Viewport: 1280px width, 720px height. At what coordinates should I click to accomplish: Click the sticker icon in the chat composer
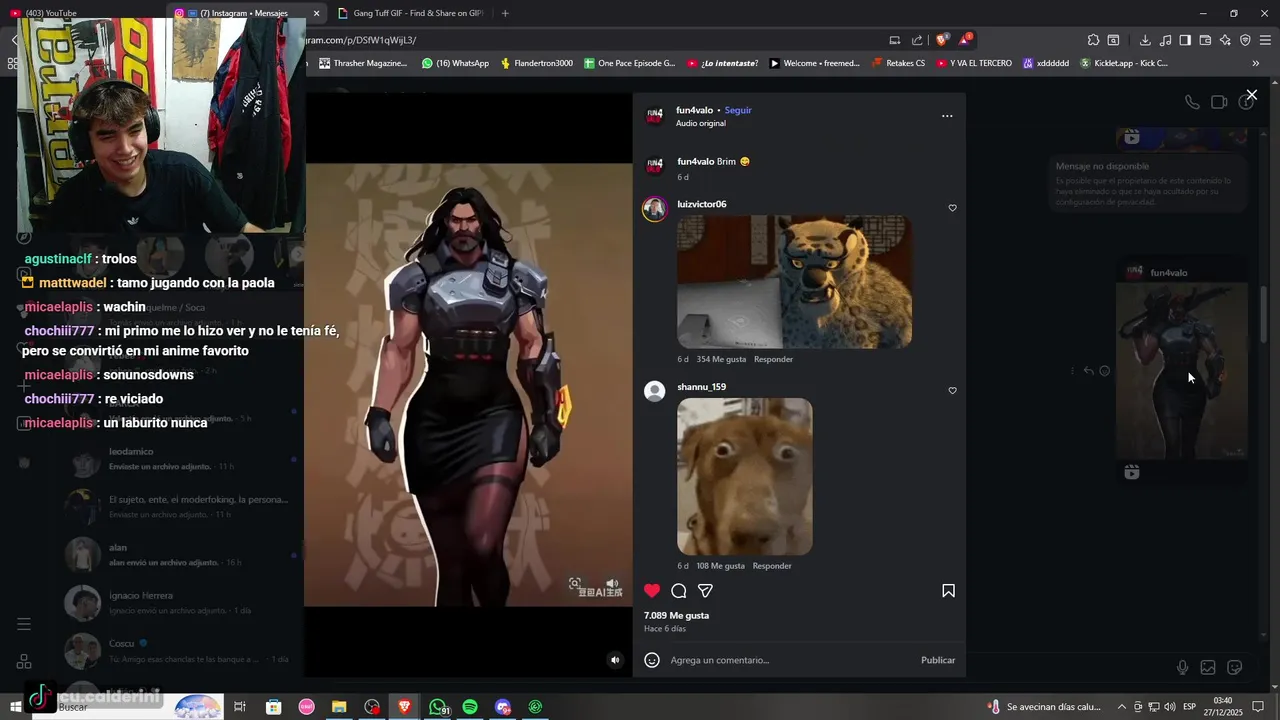pos(1235,668)
